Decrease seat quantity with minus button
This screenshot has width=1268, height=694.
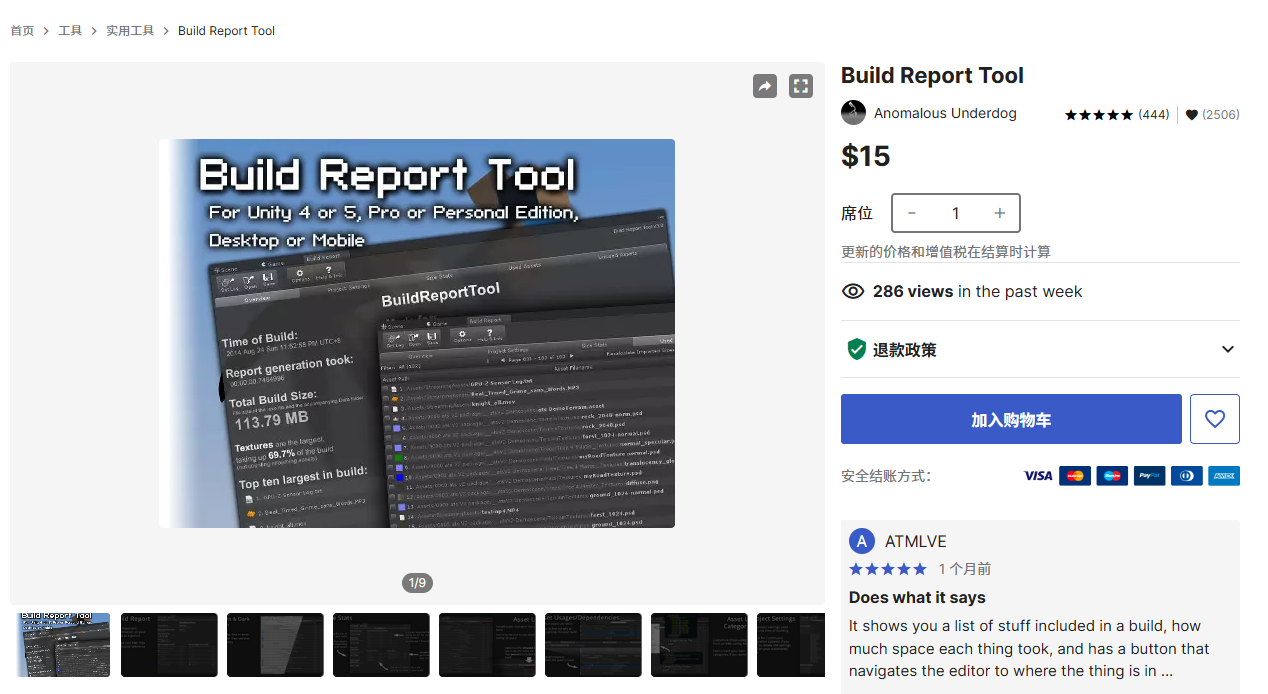coord(912,213)
